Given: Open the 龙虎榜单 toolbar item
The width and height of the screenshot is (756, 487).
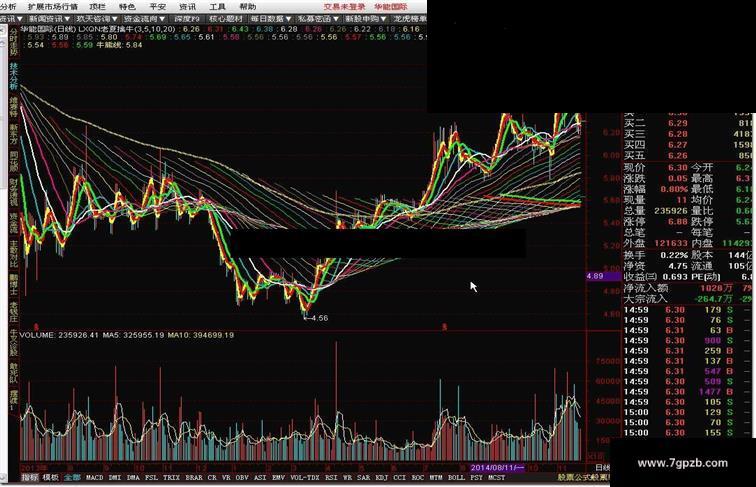Looking at the screenshot, I should [409, 19].
